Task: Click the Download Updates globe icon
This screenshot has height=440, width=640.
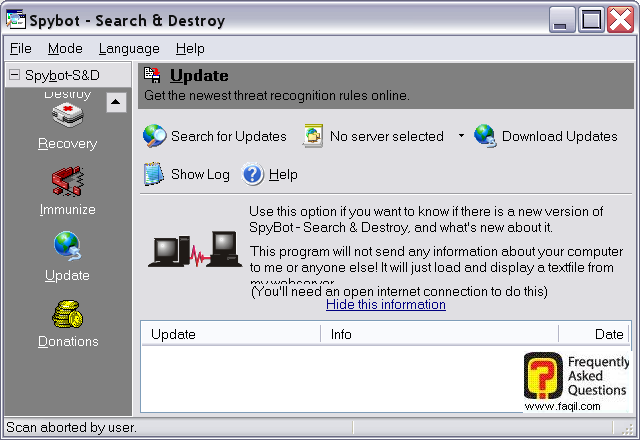Action: coord(485,136)
